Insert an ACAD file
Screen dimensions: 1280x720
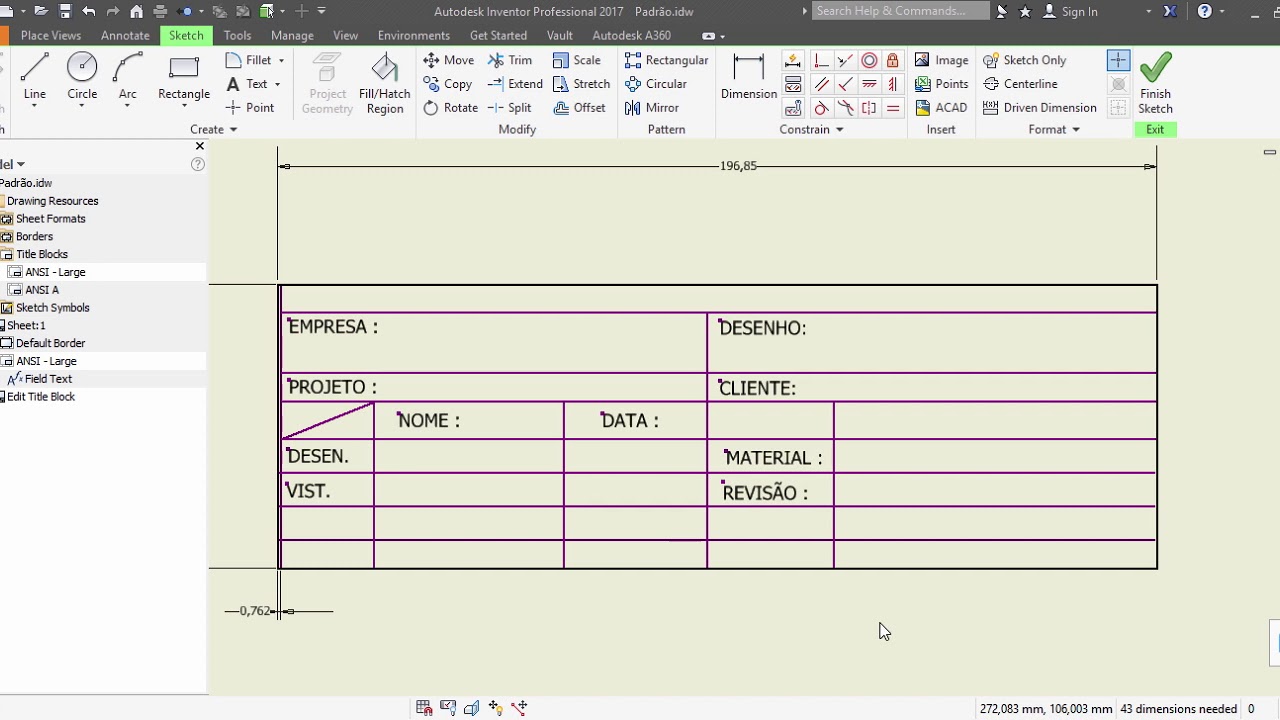[941, 108]
